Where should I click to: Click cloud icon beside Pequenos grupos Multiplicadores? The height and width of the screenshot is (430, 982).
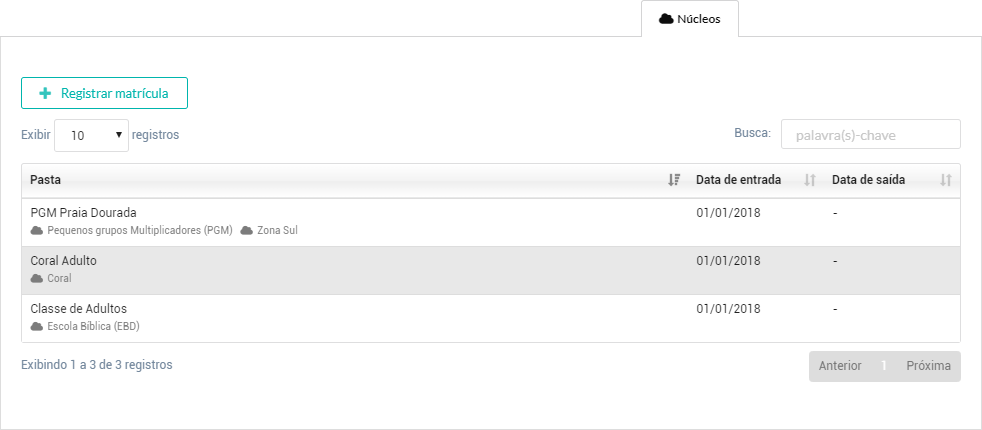37,230
